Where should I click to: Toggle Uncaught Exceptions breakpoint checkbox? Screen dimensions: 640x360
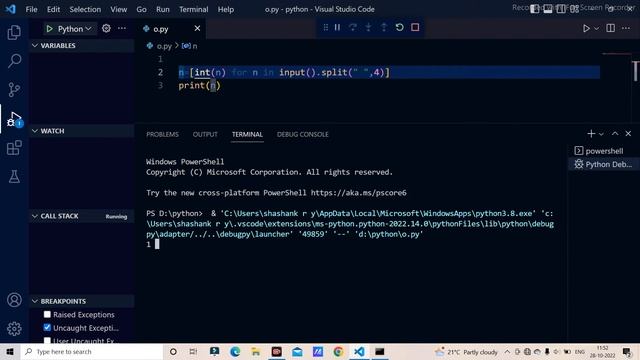coord(47,327)
